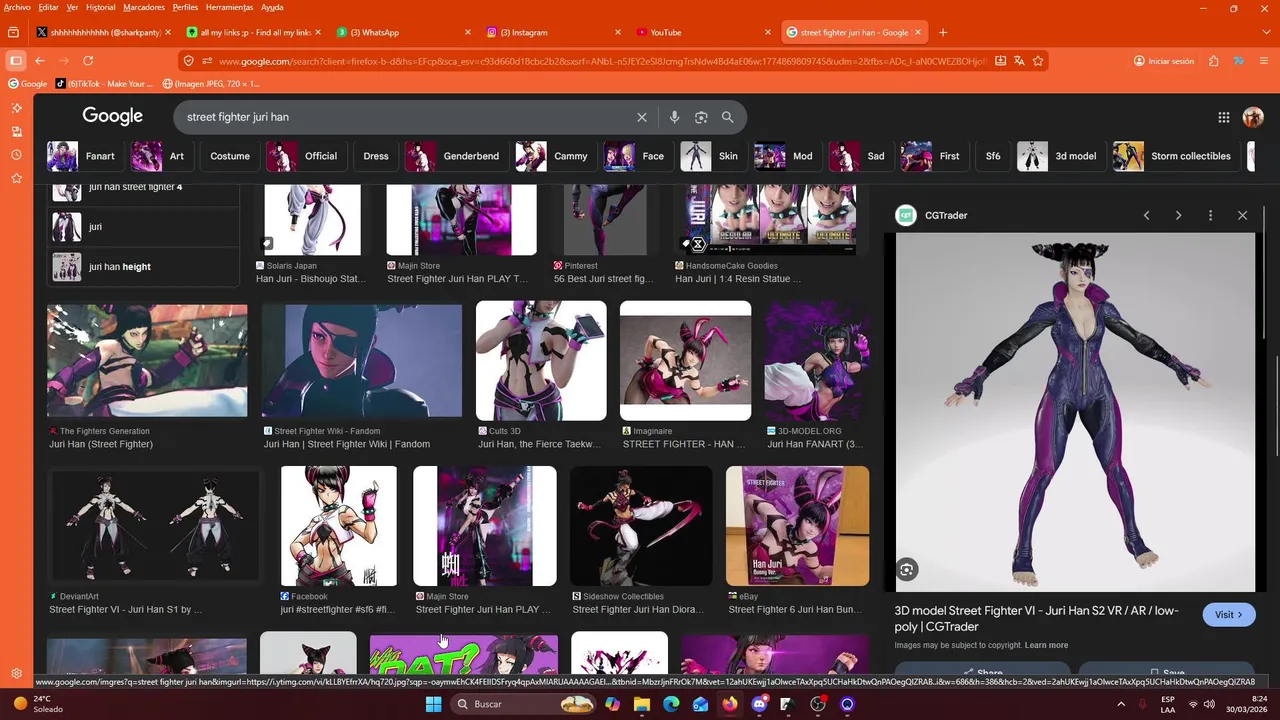Open Microsoft Edge from taskbar
Screen dimensions: 1280x720
671,704
